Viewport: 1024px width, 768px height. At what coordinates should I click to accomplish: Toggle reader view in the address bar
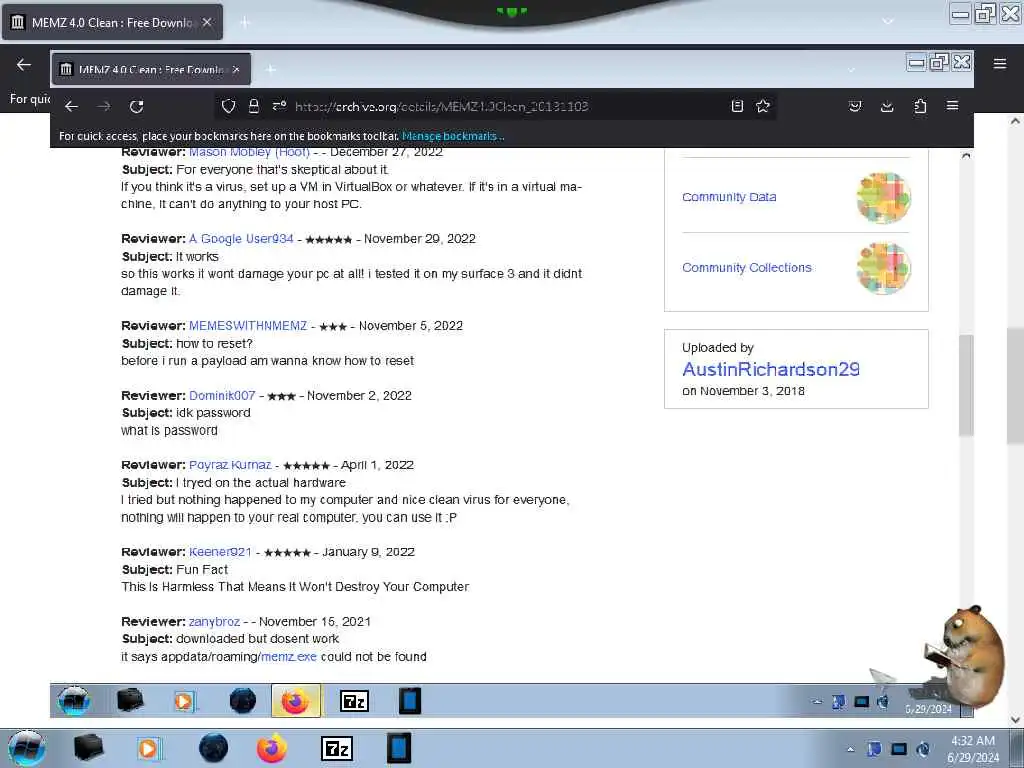click(737, 106)
